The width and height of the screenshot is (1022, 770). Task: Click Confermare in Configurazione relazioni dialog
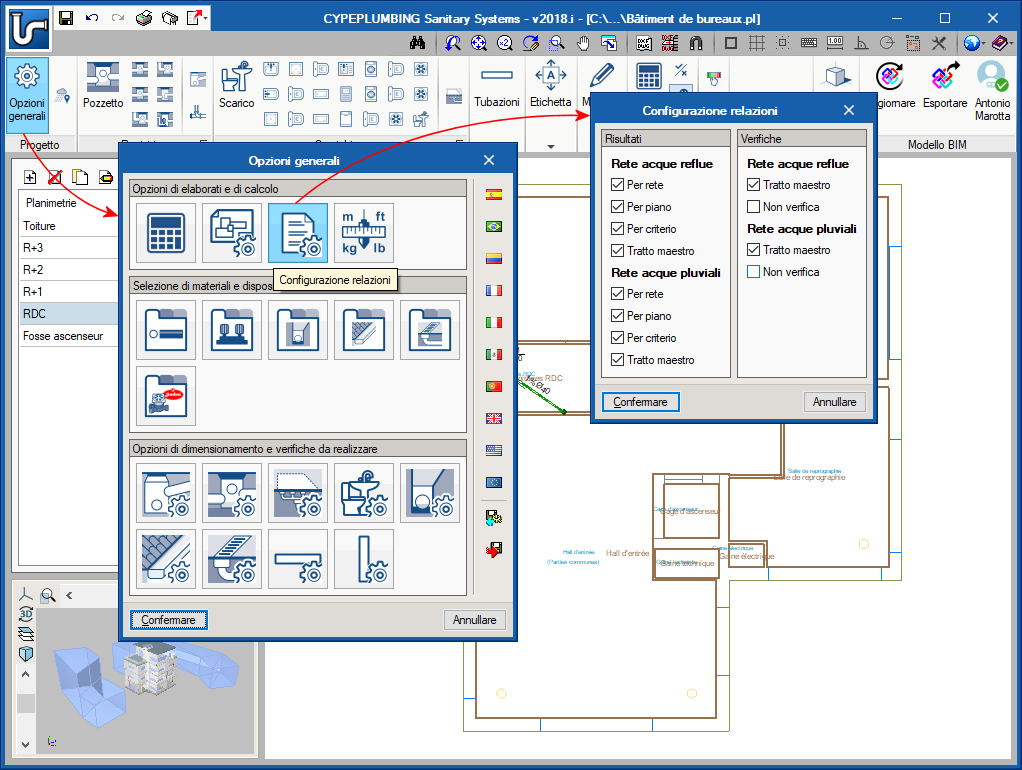(x=640, y=402)
